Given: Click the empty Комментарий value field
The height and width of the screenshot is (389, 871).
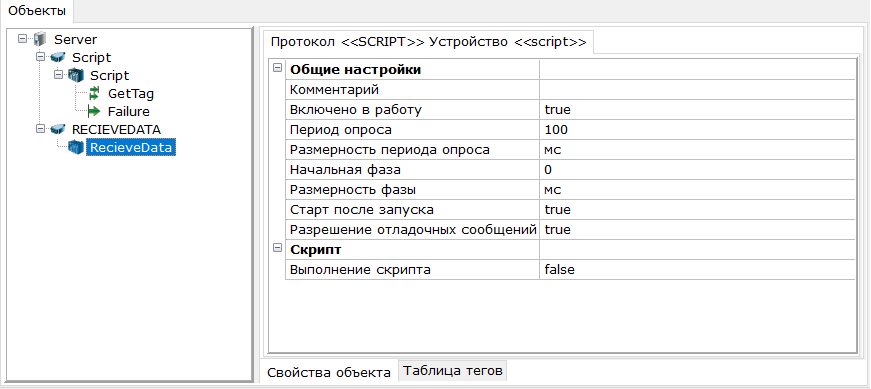Looking at the screenshot, I should click(x=697, y=89).
